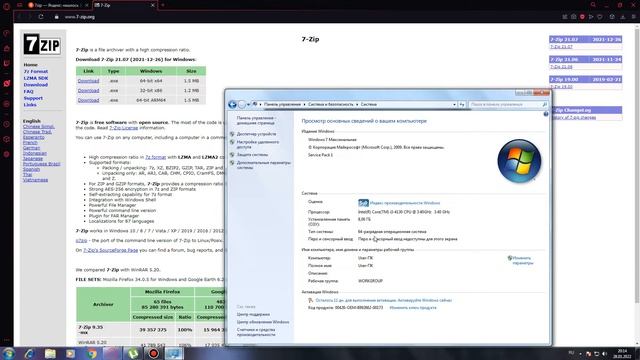This screenshot has width=640, height=360.
Task: Expand the control panel address bar dropdown
Action: [x=454, y=104]
